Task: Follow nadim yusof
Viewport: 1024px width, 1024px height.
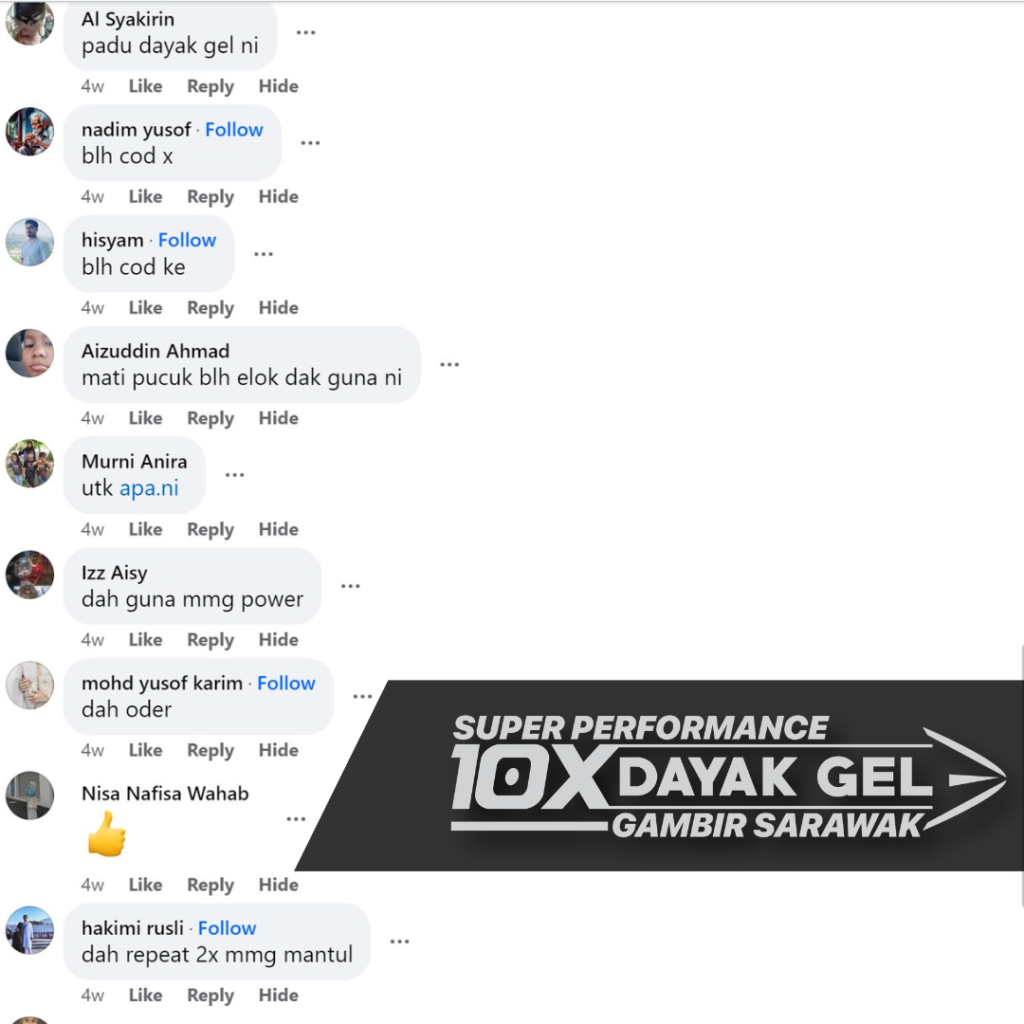Action: point(234,130)
